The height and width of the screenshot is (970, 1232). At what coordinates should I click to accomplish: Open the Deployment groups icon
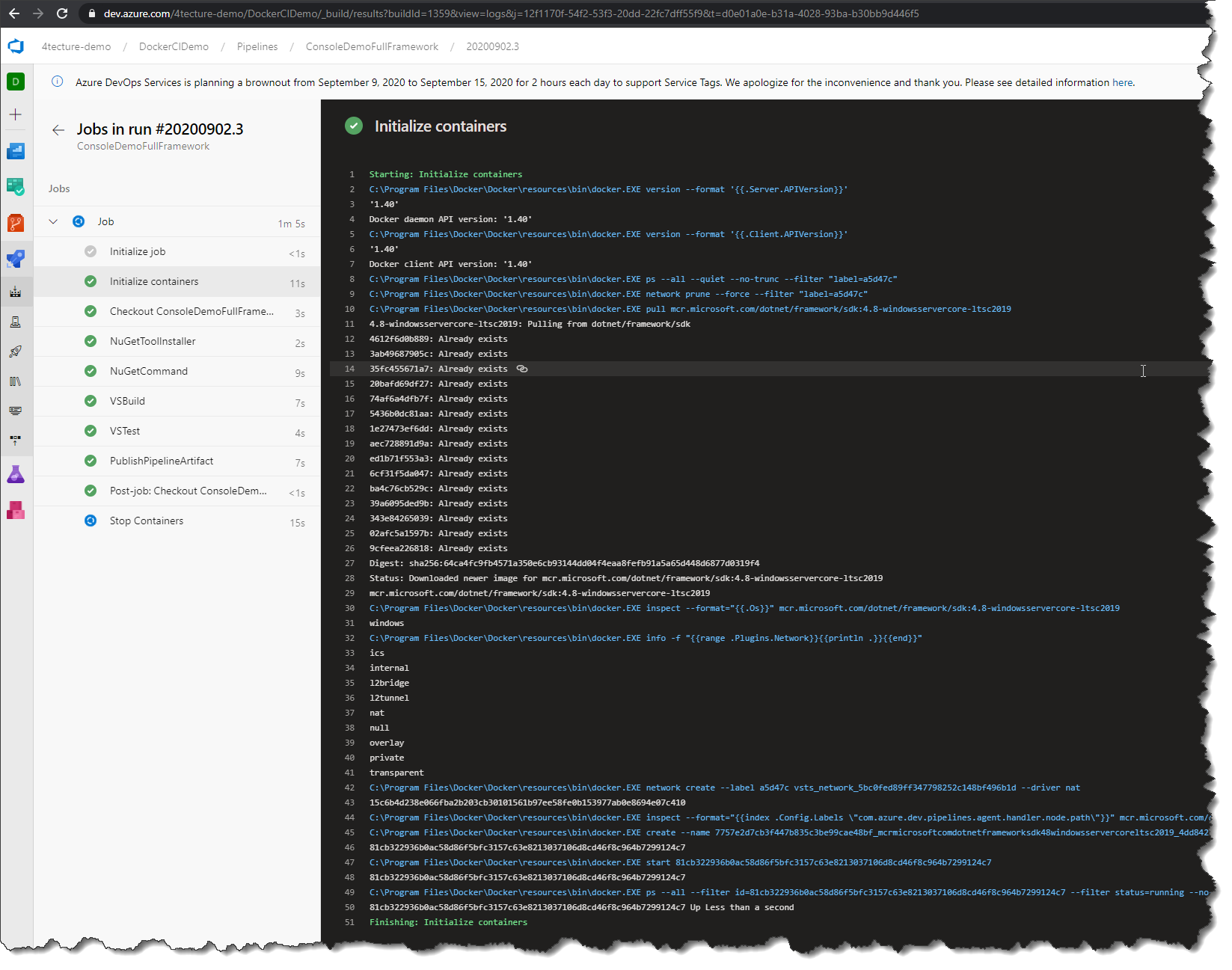tap(16, 441)
